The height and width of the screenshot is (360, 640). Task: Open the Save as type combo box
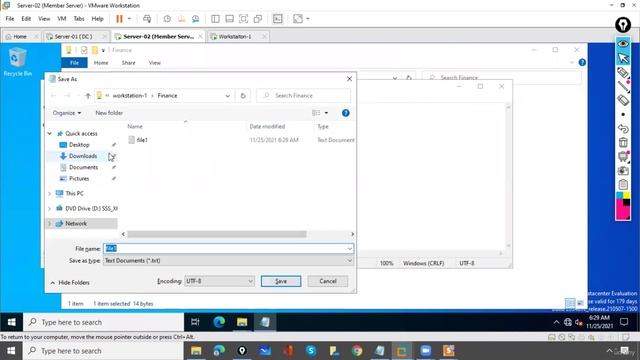(x=228, y=260)
